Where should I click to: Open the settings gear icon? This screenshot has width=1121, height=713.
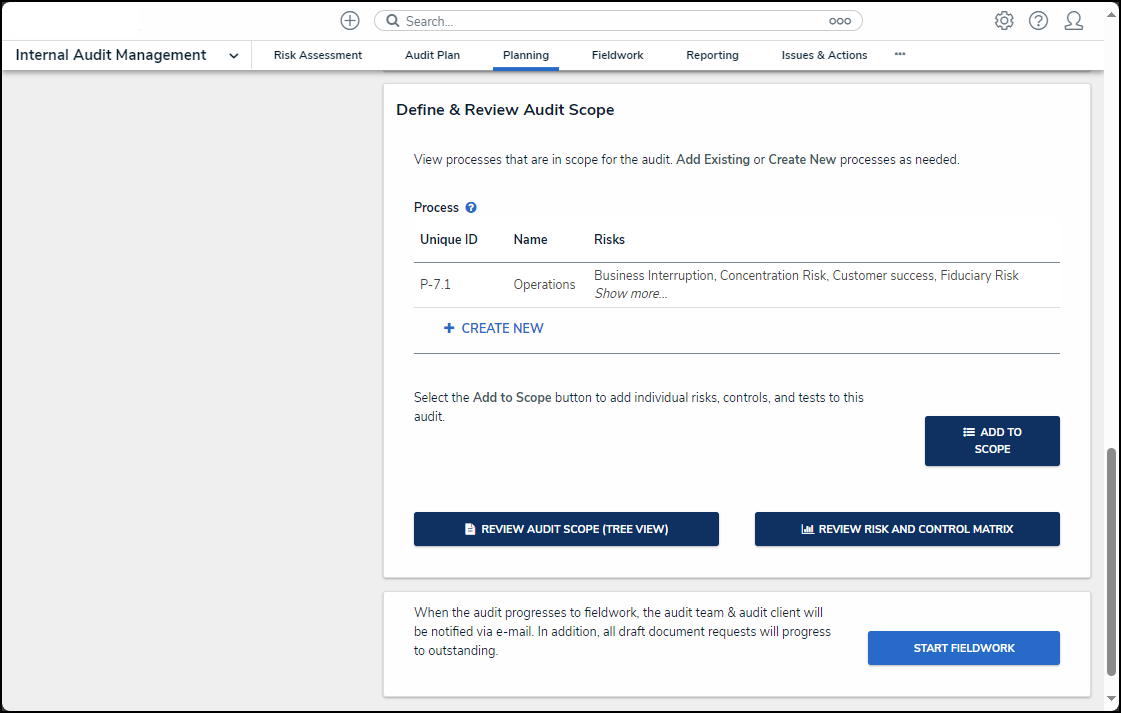click(1004, 21)
